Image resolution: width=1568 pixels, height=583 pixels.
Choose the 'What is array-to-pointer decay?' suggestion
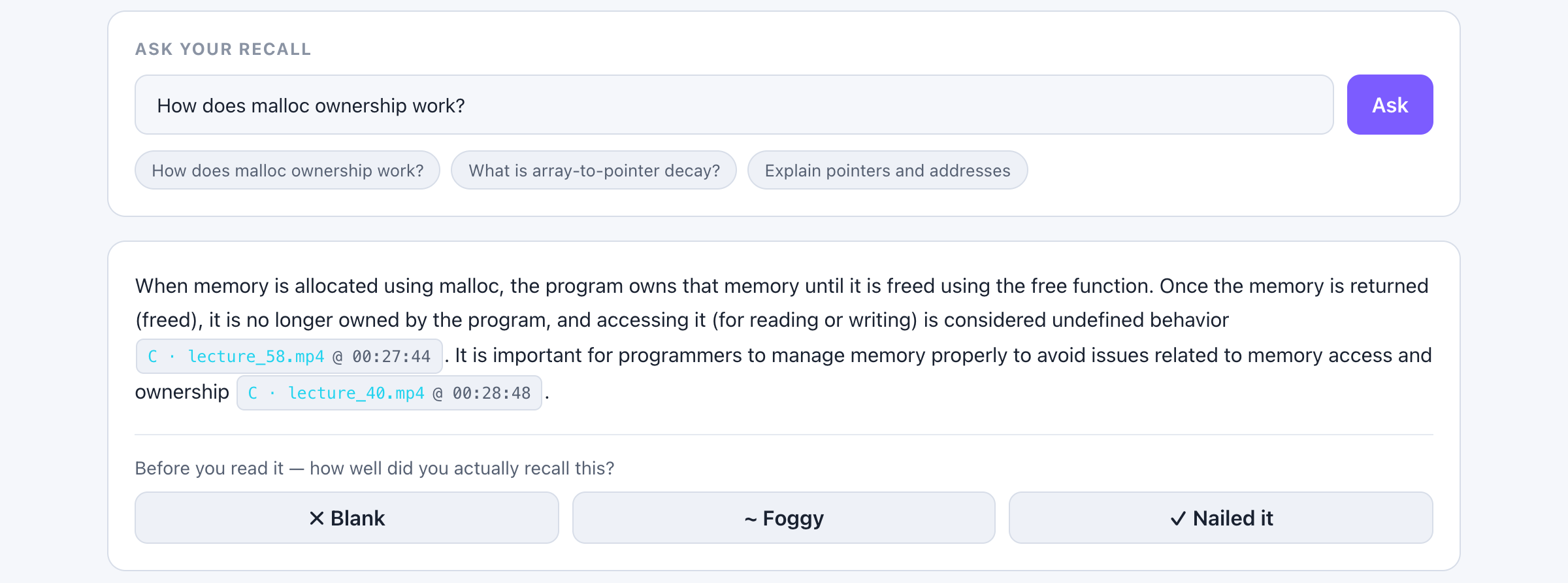pyautogui.click(x=594, y=170)
